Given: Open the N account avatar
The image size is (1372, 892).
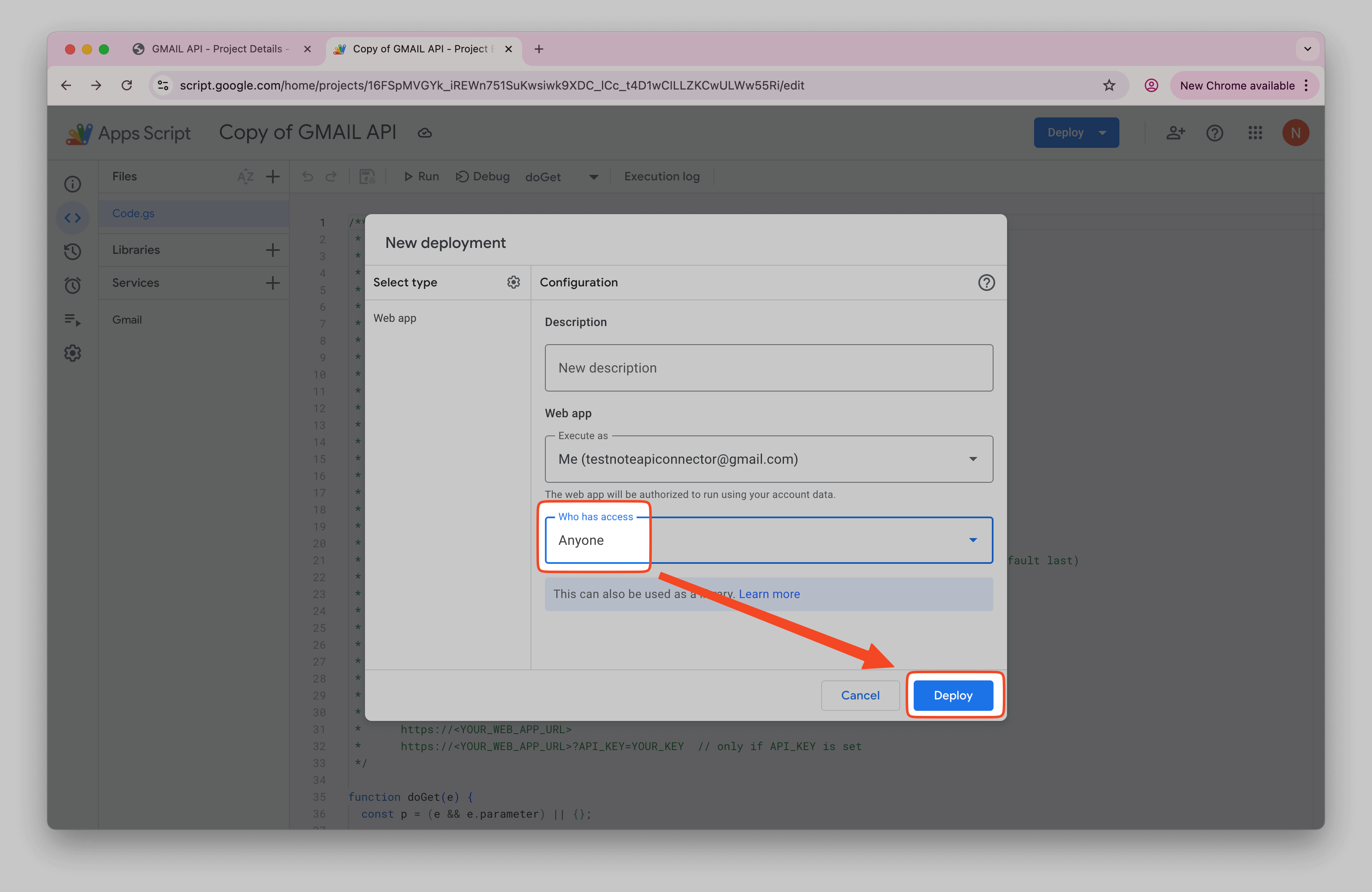Looking at the screenshot, I should pyautogui.click(x=1295, y=133).
